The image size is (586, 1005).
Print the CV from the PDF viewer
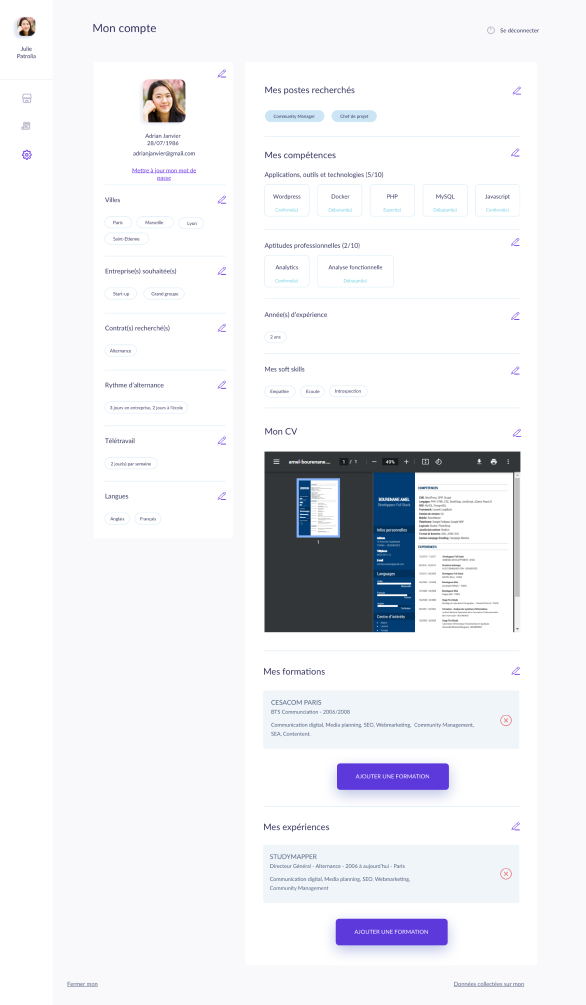pyautogui.click(x=494, y=461)
